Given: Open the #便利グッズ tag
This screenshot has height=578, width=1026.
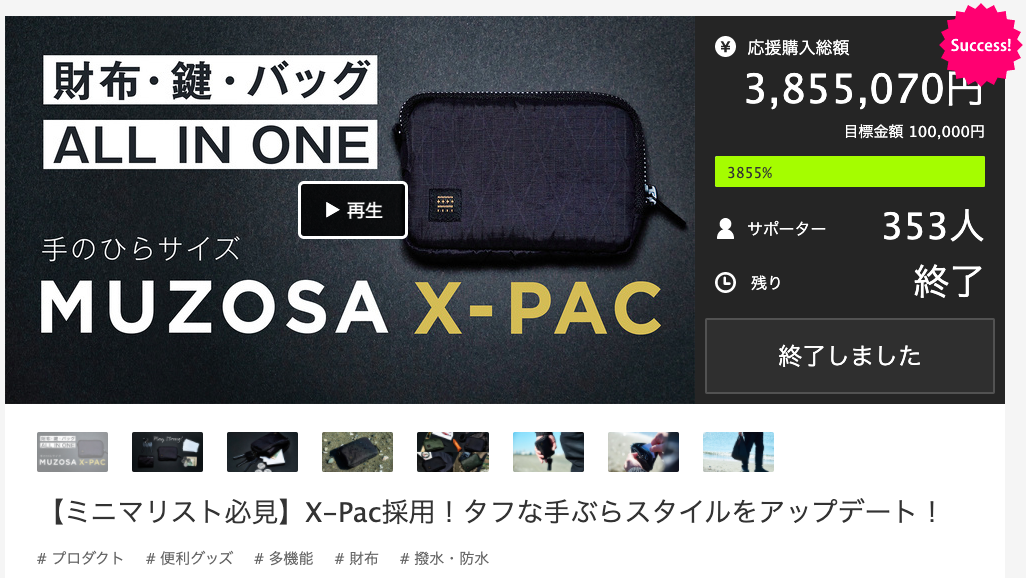Looking at the screenshot, I should coord(190,558).
